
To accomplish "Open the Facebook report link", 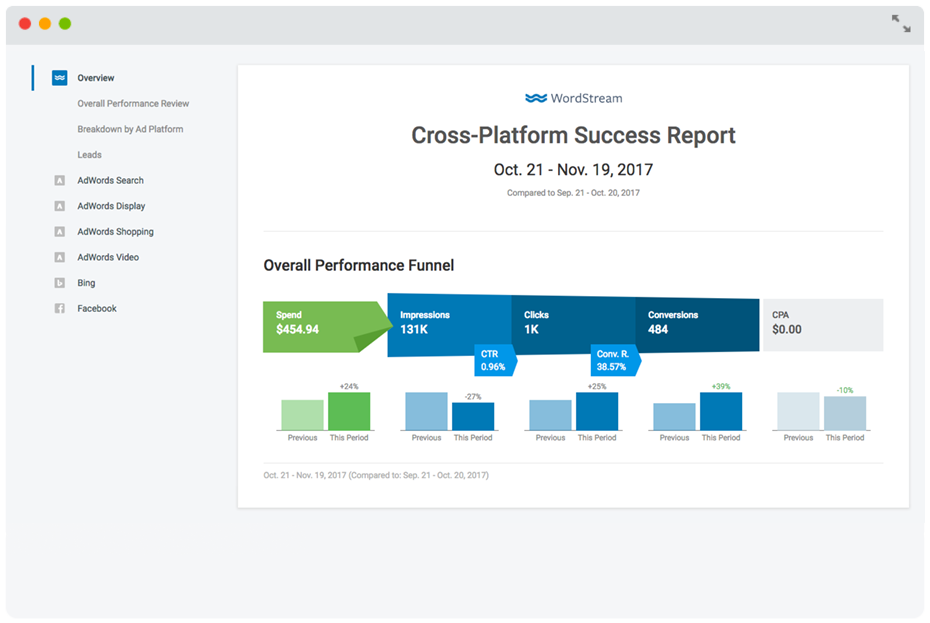I will pyautogui.click(x=97, y=309).
